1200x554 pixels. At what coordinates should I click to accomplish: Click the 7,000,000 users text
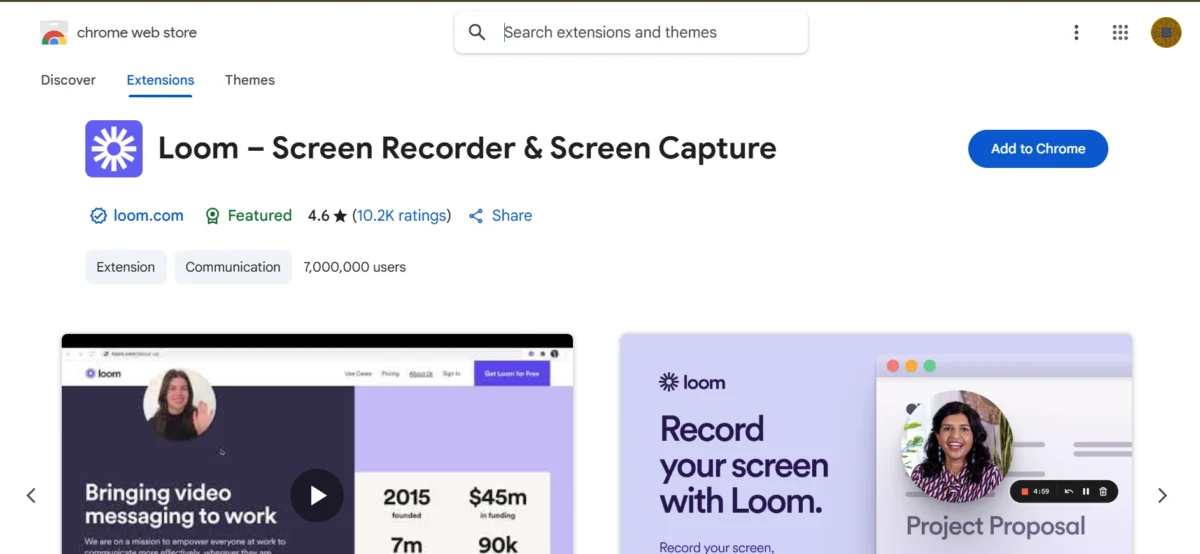355,267
